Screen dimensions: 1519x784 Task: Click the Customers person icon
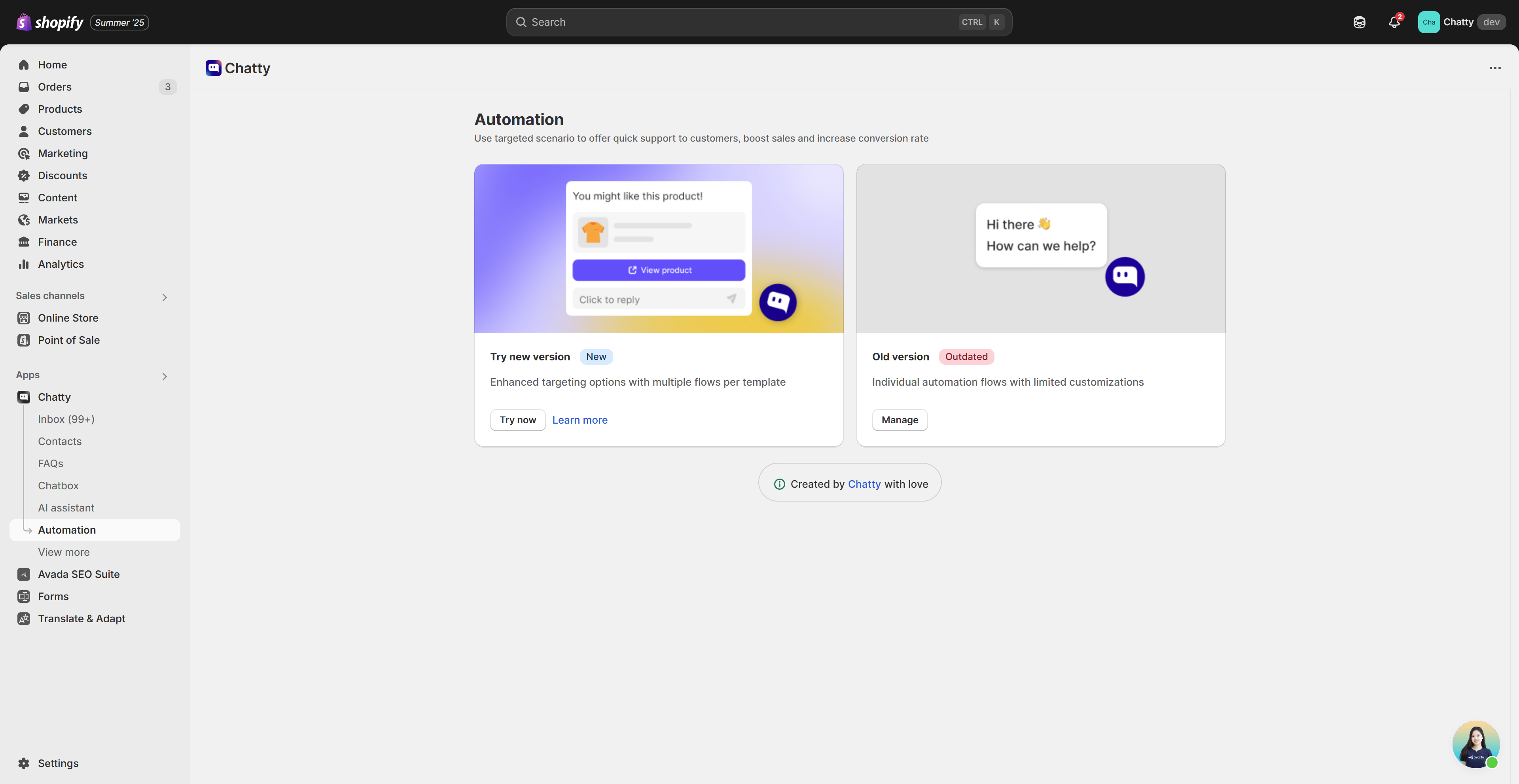coord(24,131)
